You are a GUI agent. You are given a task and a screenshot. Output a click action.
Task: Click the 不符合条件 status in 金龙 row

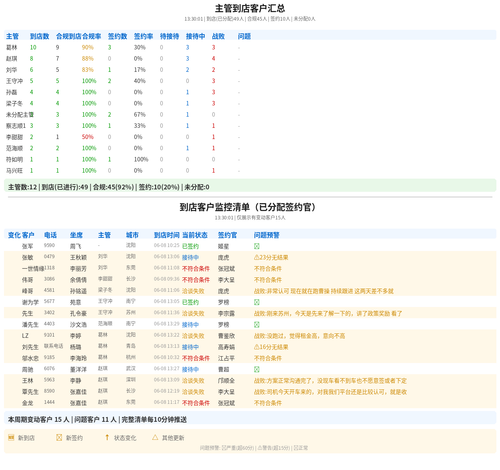click(196, 403)
